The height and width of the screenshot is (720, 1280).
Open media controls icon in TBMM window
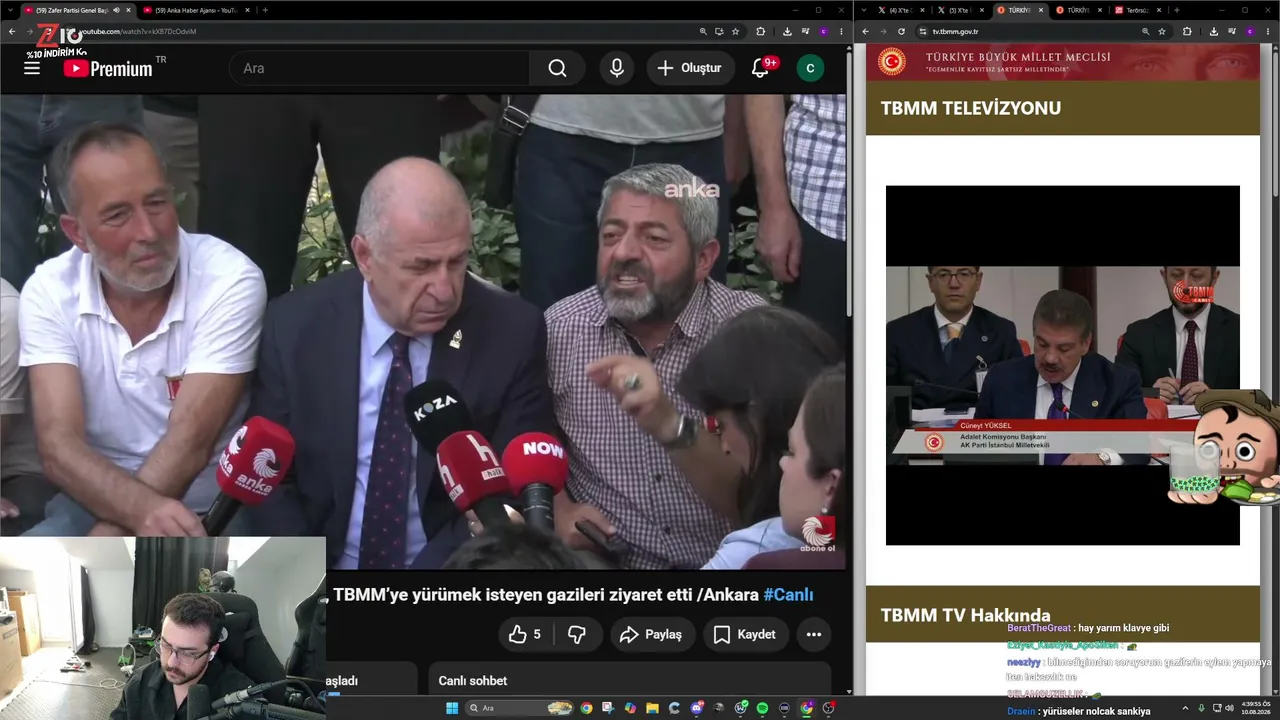click(x=1231, y=32)
